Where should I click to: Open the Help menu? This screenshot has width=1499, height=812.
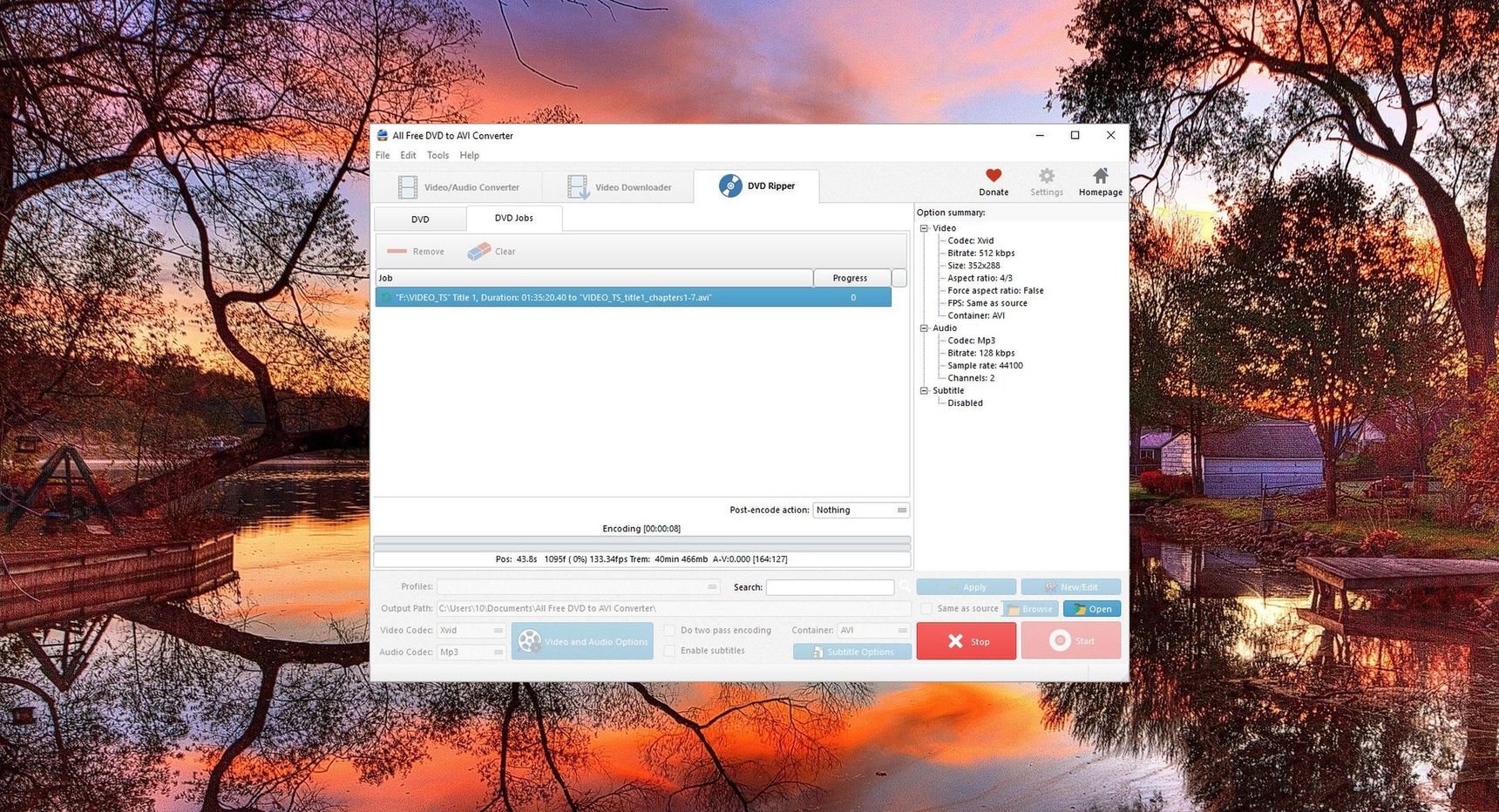coord(469,155)
